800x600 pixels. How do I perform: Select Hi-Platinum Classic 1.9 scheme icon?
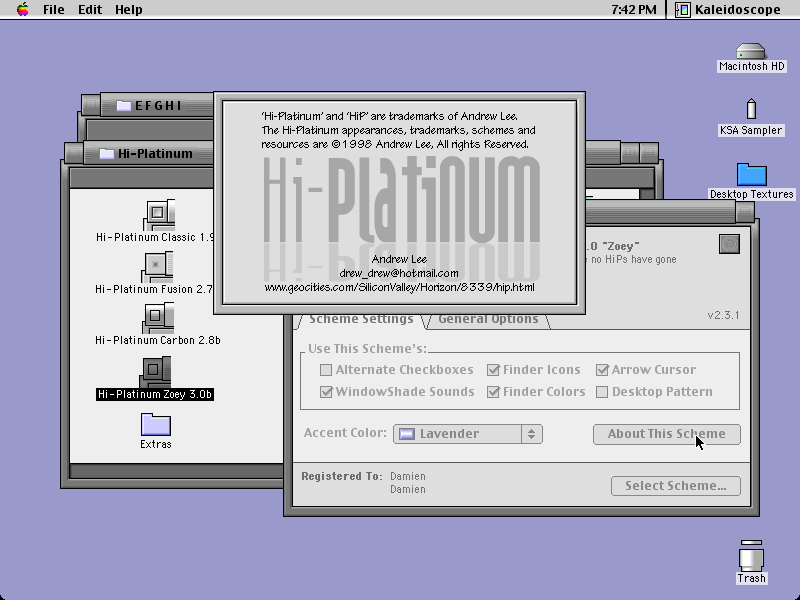point(159,215)
